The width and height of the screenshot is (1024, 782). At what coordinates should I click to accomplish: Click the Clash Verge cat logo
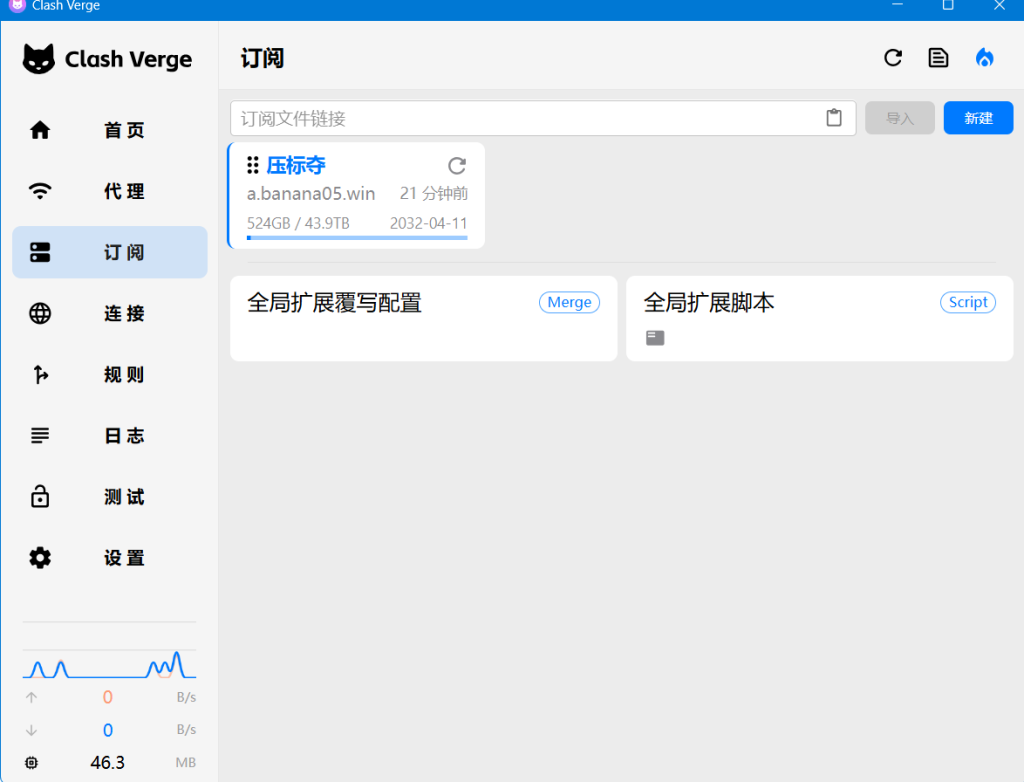(39, 59)
